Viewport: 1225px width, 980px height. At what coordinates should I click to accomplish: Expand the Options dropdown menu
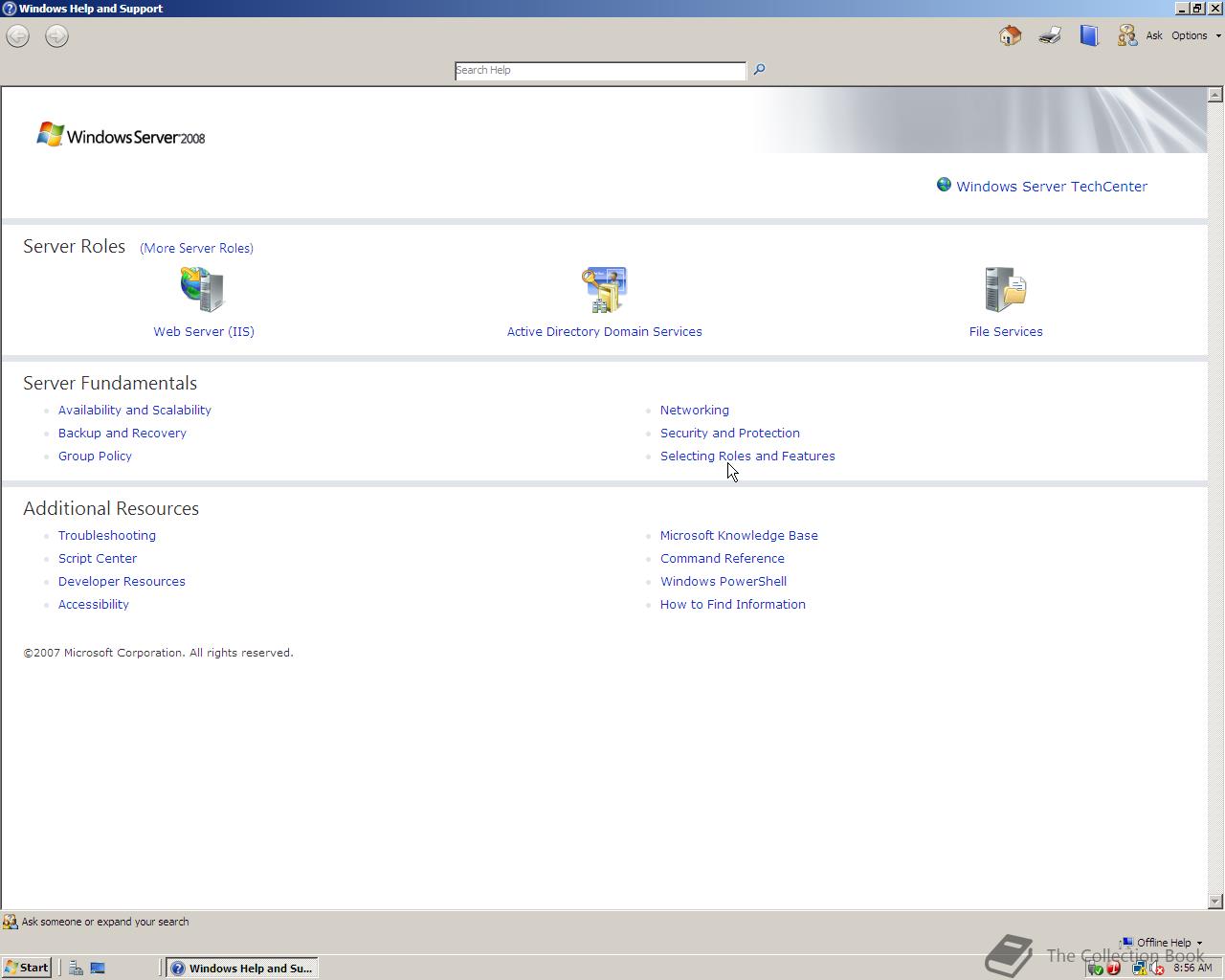click(x=1196, y=35)
